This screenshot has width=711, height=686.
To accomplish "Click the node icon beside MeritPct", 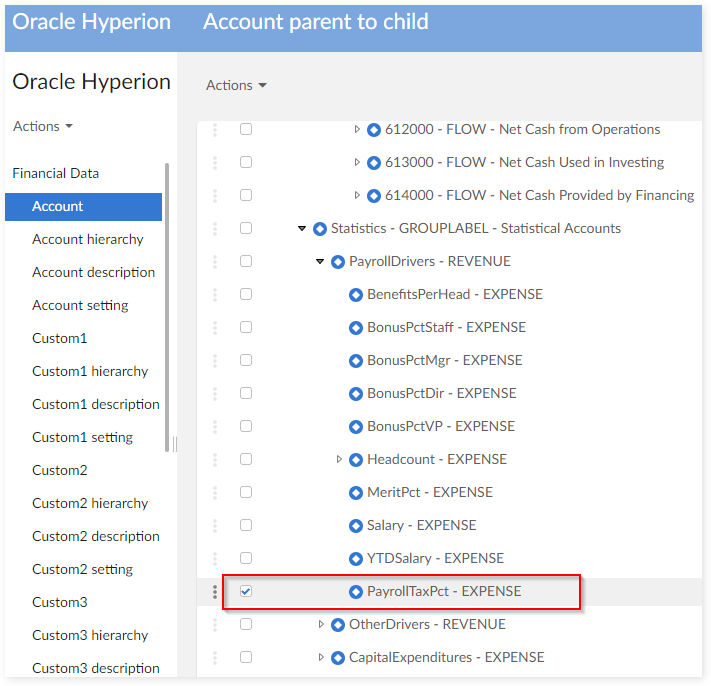I will click(x=356, y=493).
